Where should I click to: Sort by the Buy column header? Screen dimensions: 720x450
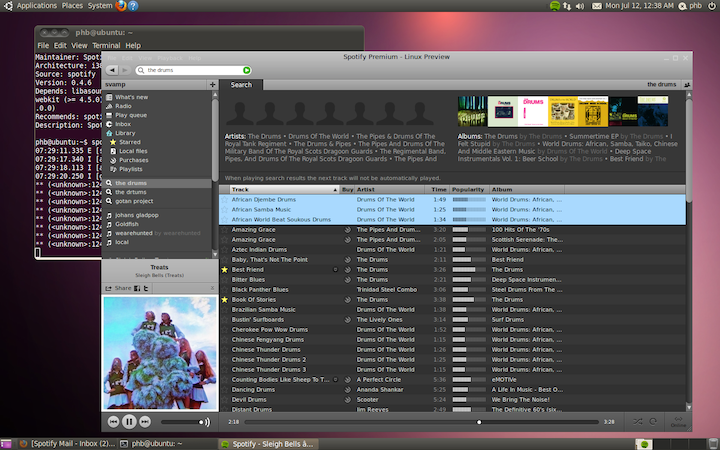(x=347, y=189)
